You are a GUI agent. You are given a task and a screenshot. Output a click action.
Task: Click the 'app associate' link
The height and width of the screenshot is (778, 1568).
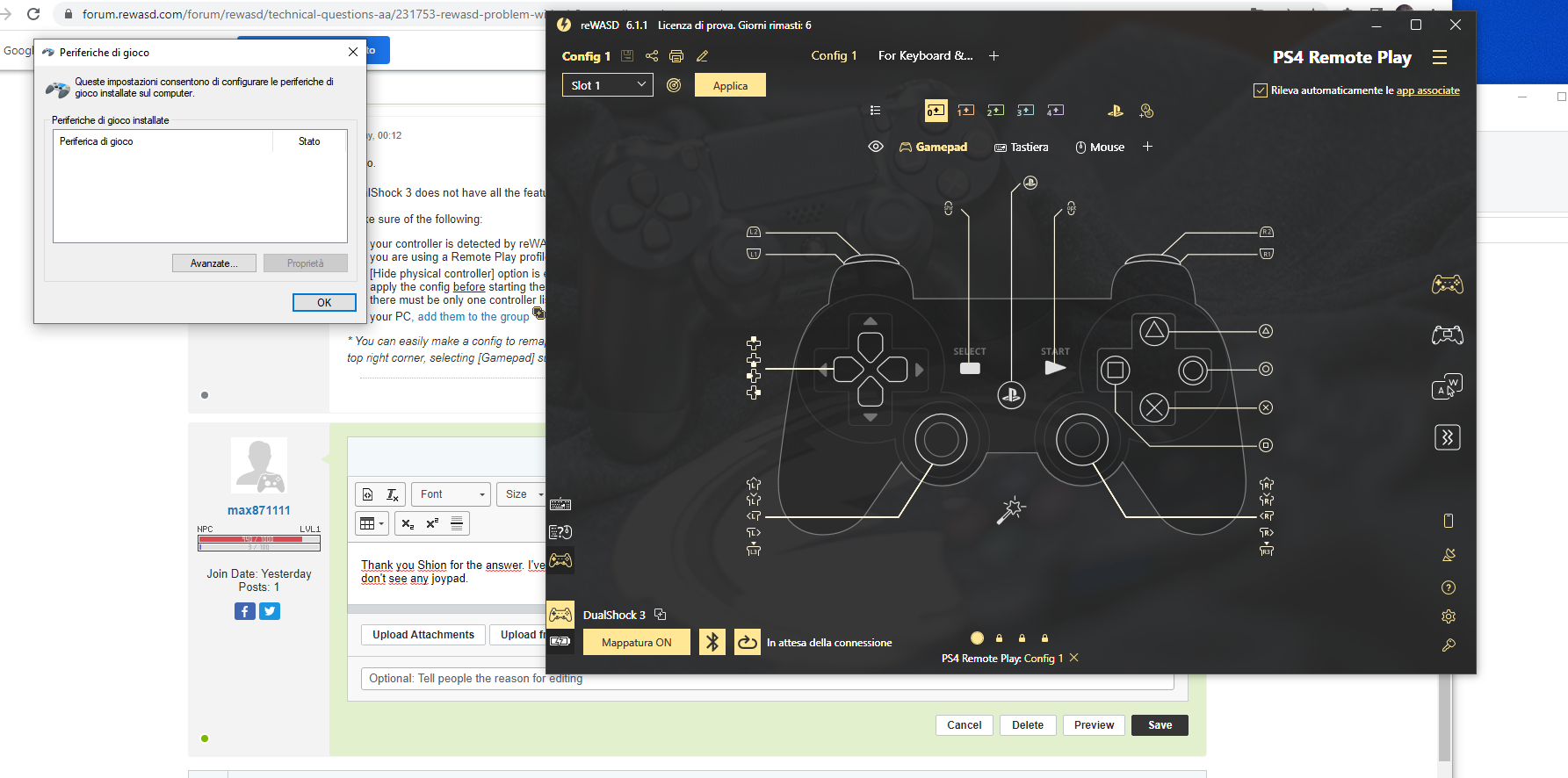point(1427,90)
